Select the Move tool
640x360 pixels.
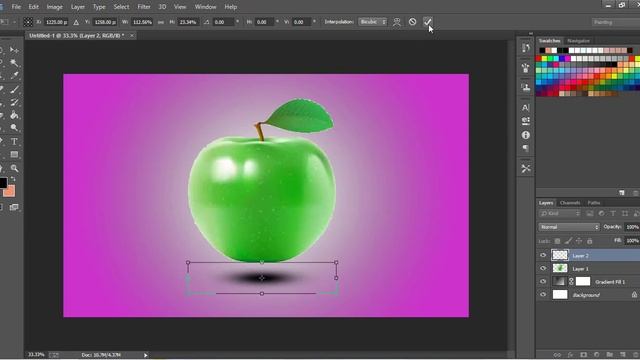(14, 50)
